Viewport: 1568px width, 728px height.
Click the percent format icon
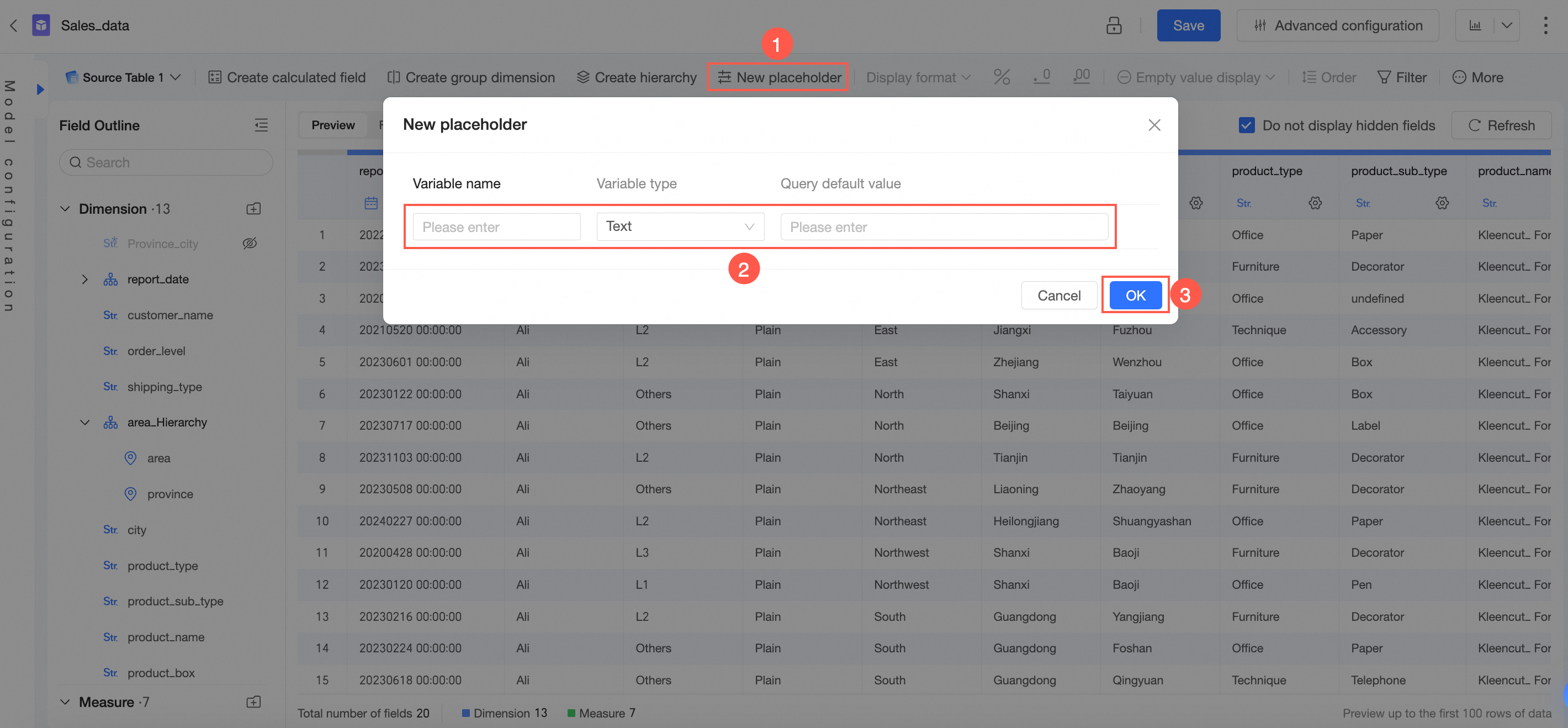tap(1002, 77)
